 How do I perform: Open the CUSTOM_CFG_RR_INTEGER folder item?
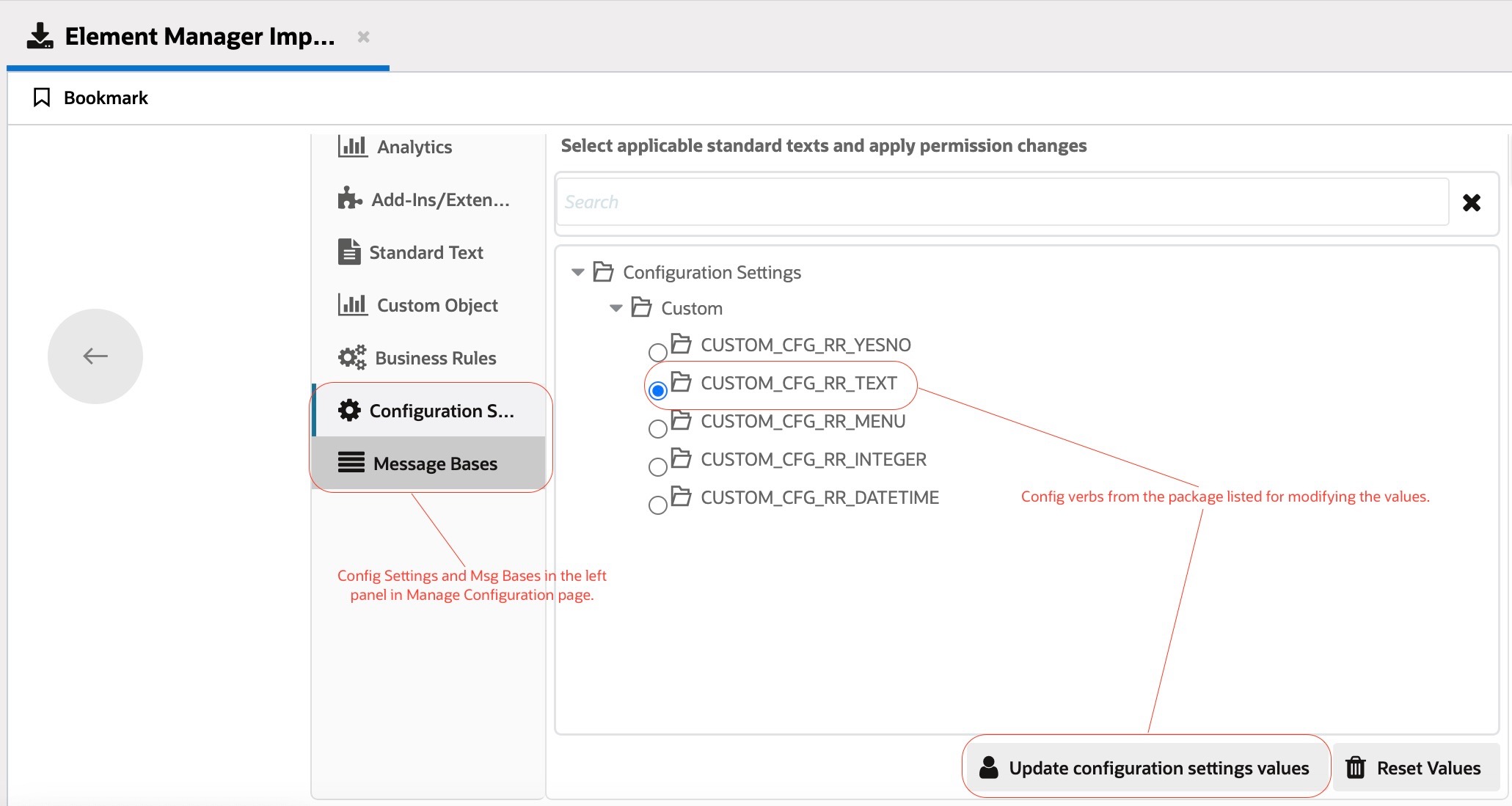tap(813, 460)
